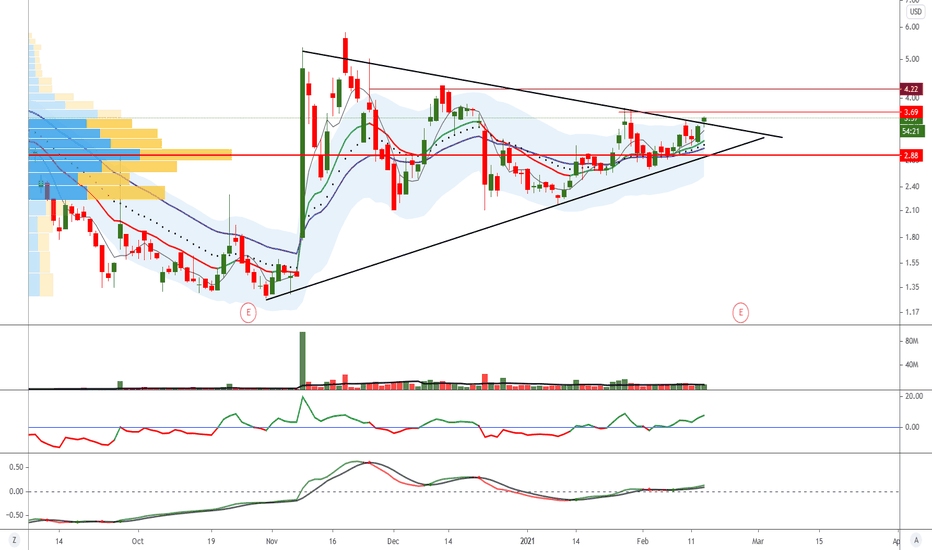The image size is (932, 550).
Task: Click the longest volume profile bar
Action: click(130, 155)
